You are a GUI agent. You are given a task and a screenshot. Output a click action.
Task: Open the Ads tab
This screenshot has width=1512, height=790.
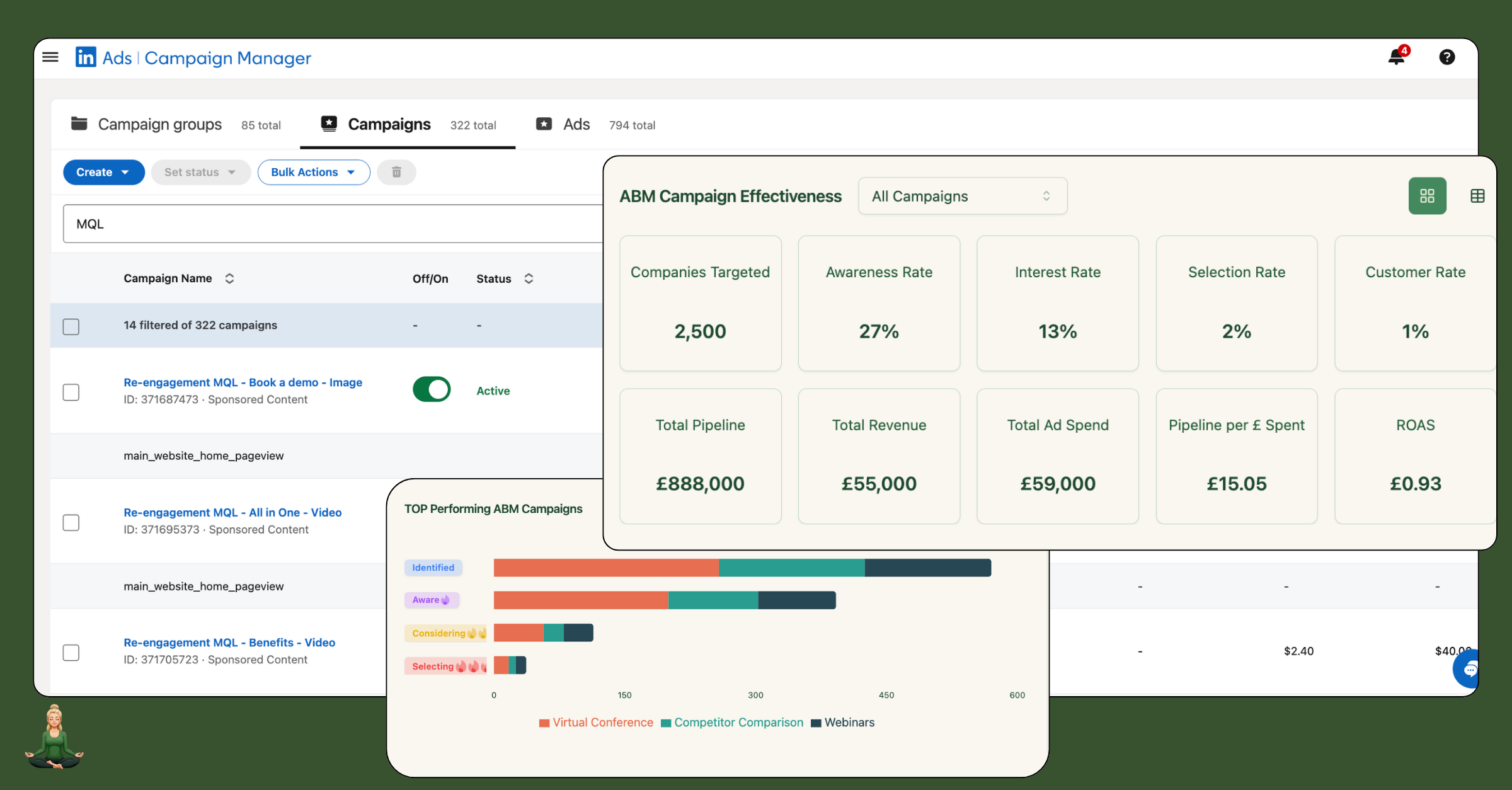[x=575, y=124]
